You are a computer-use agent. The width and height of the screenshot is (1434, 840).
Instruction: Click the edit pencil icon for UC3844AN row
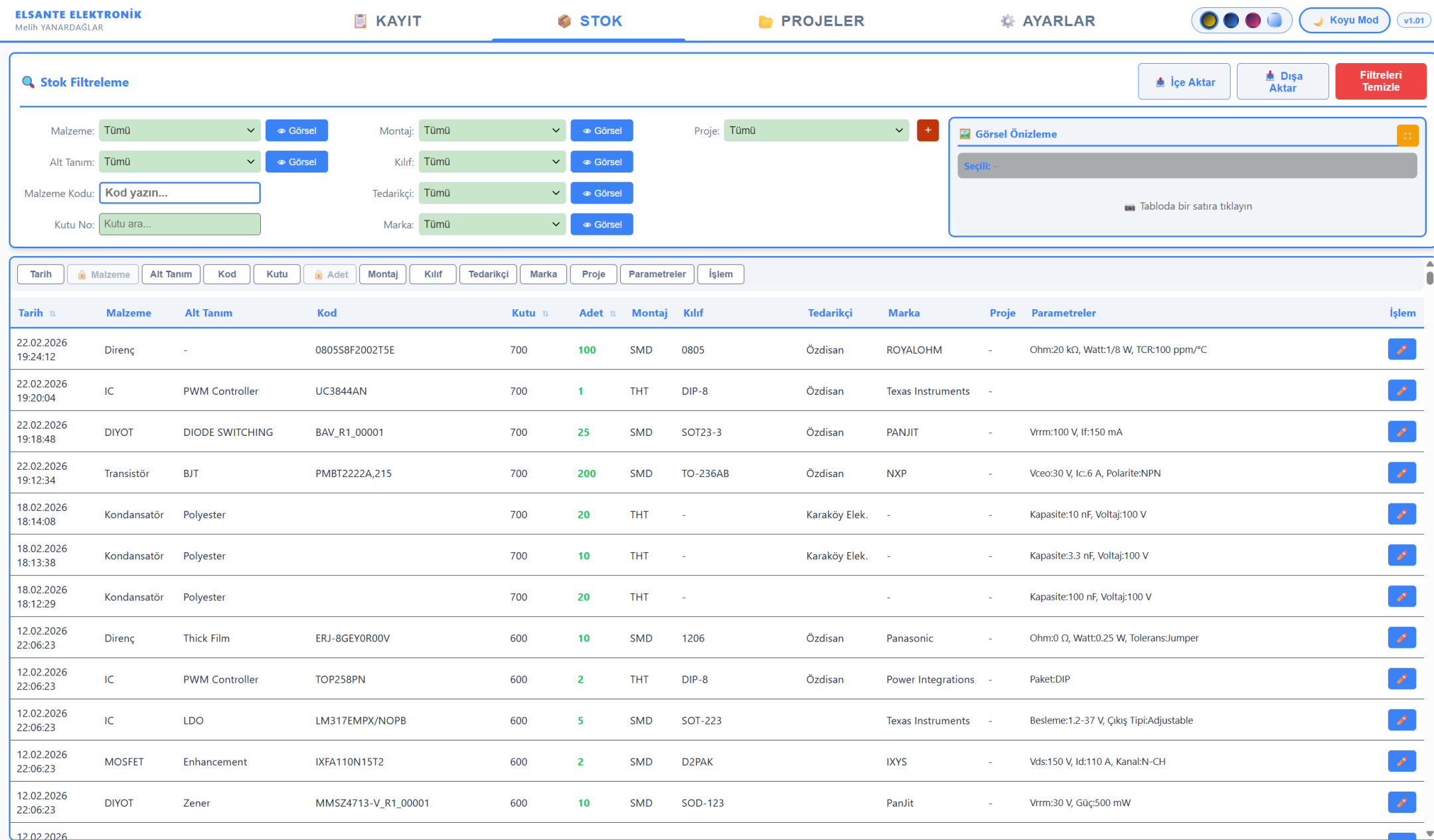[1401, 391]
